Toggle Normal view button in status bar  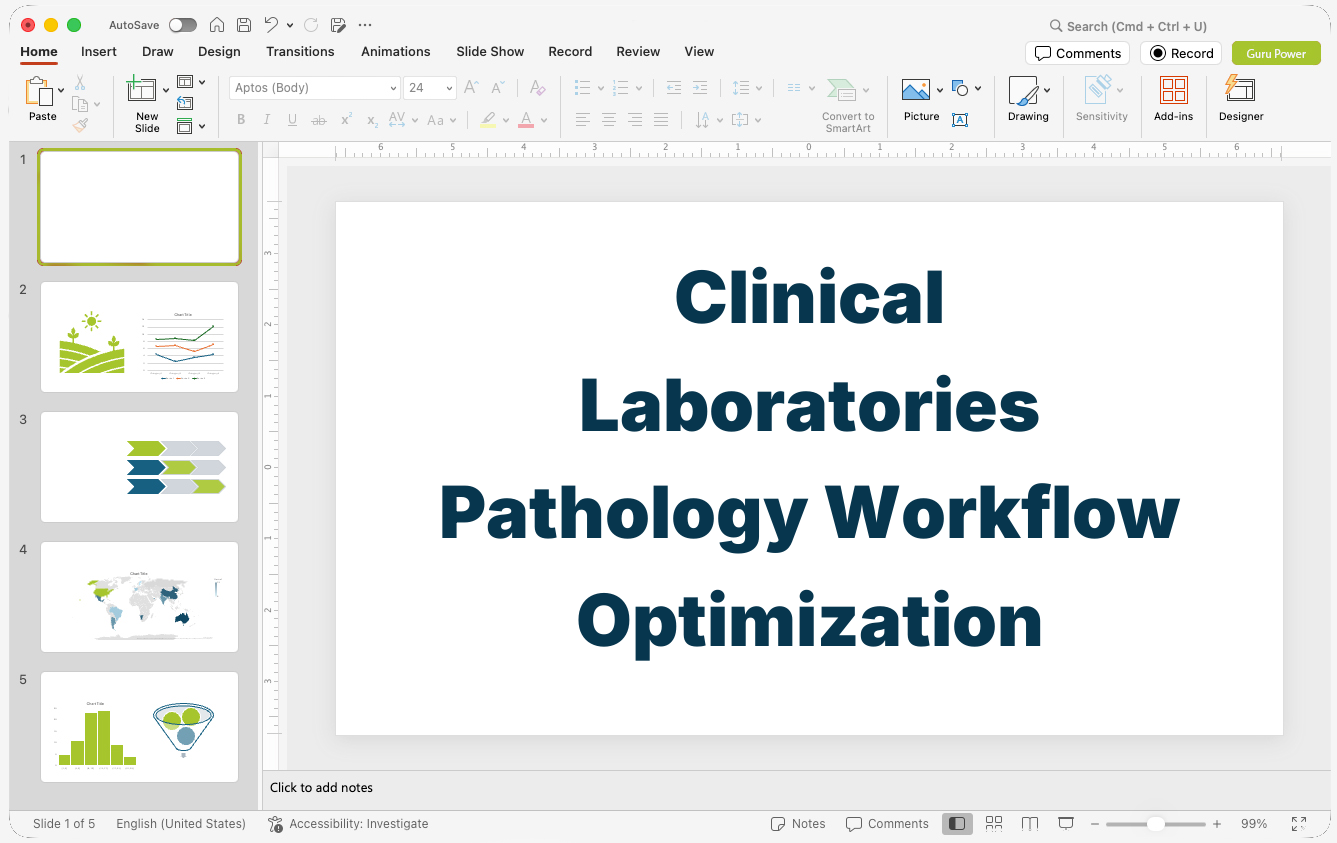pos(957,824)
